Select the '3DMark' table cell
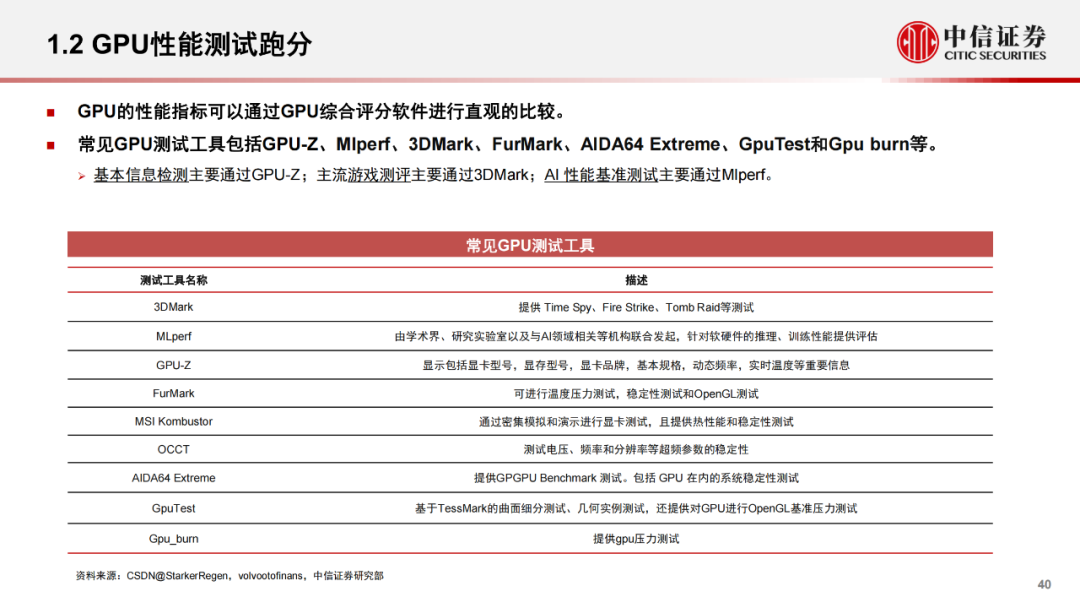This screenshot has height=608, width=1080. coord(174,307)
